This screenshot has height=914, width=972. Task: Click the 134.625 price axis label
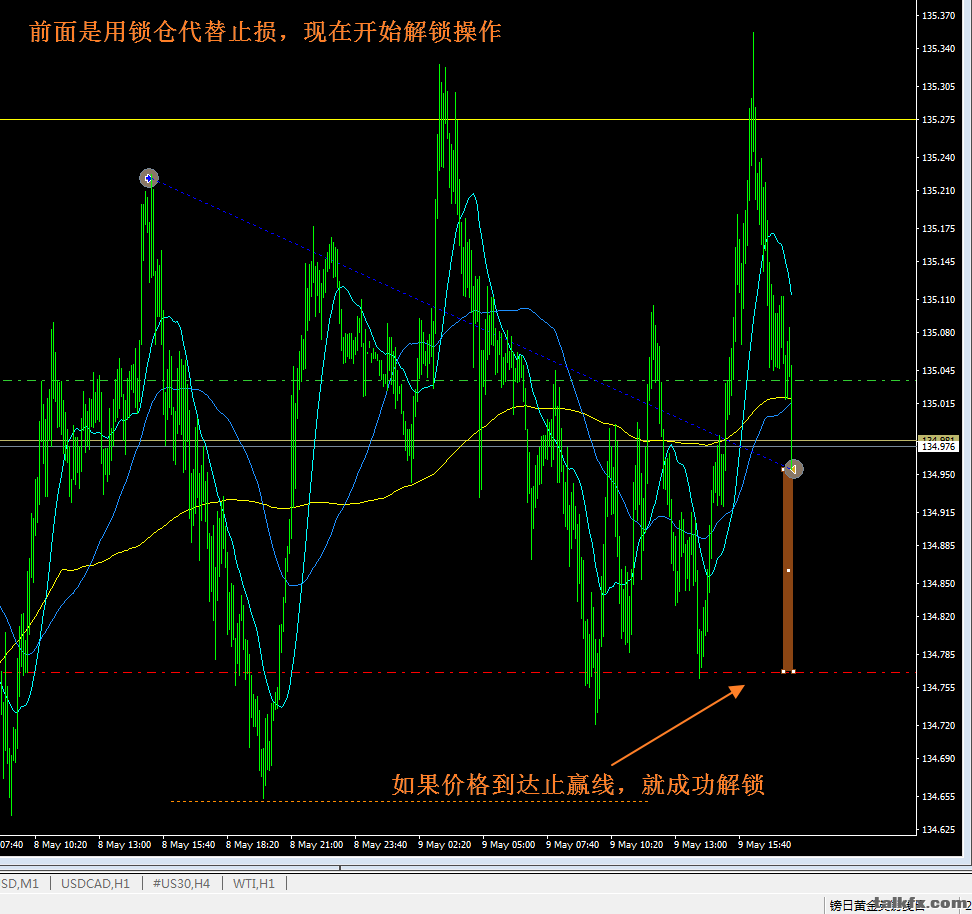click(939, 830)
